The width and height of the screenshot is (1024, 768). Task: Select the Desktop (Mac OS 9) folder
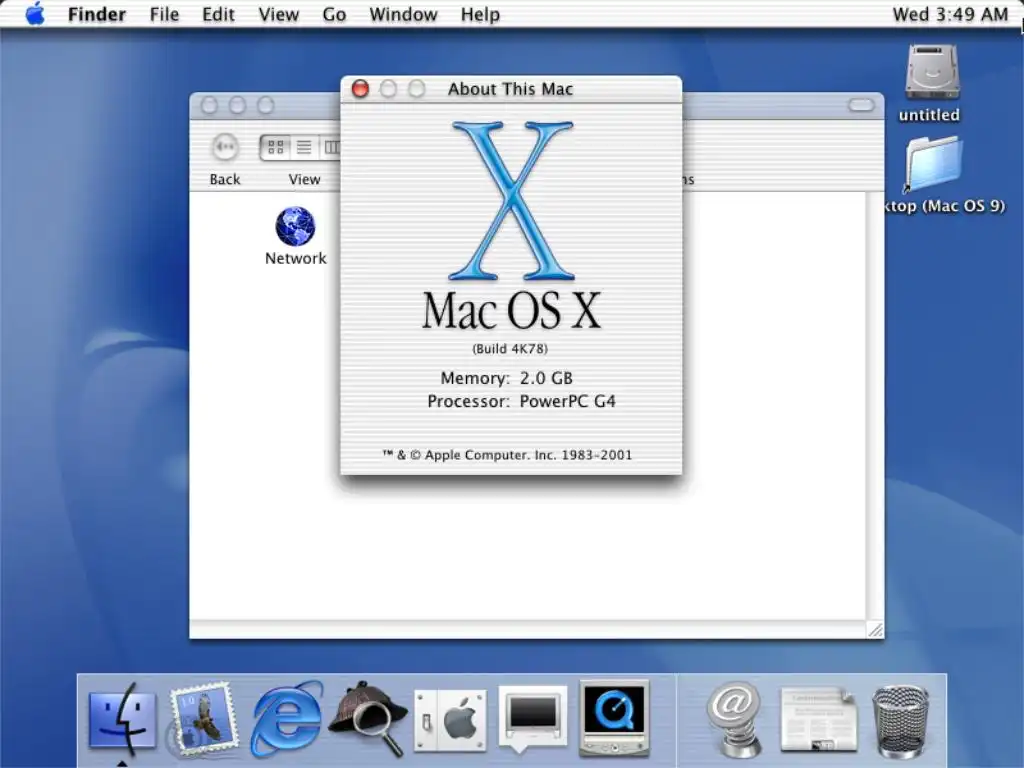tap(933, 163)
